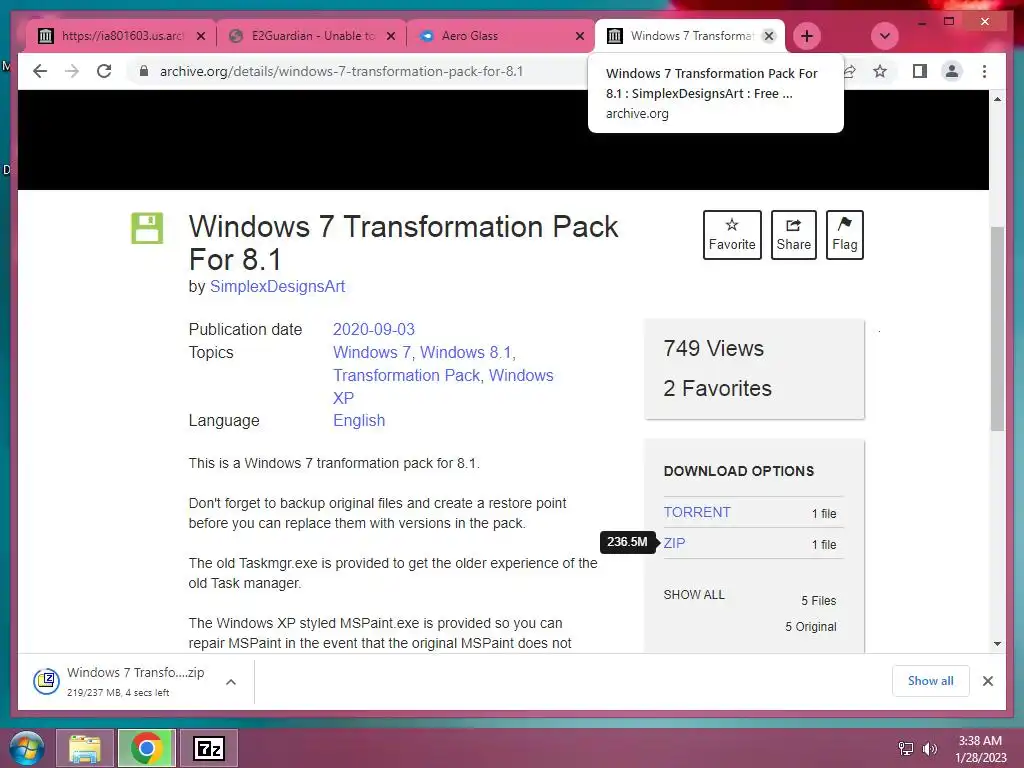Screen dimensions: 1024x768
Task: Click the volume tray icon
Action: pos(930,749)
